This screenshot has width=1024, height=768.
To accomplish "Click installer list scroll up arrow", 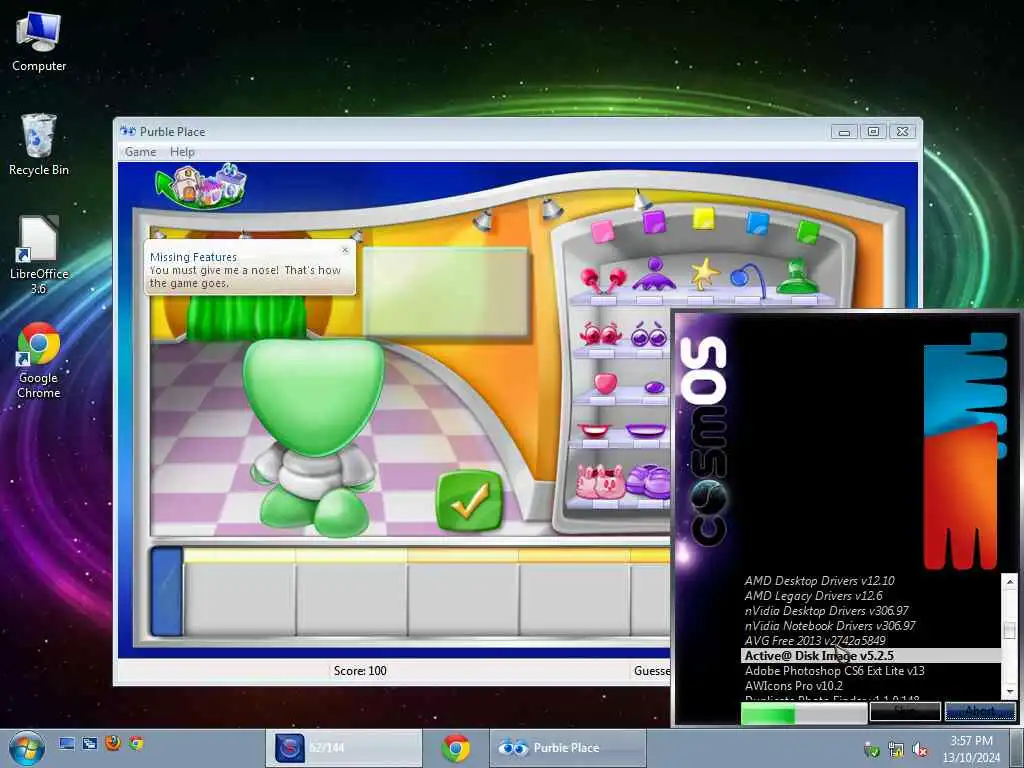I will [1010, 581].
